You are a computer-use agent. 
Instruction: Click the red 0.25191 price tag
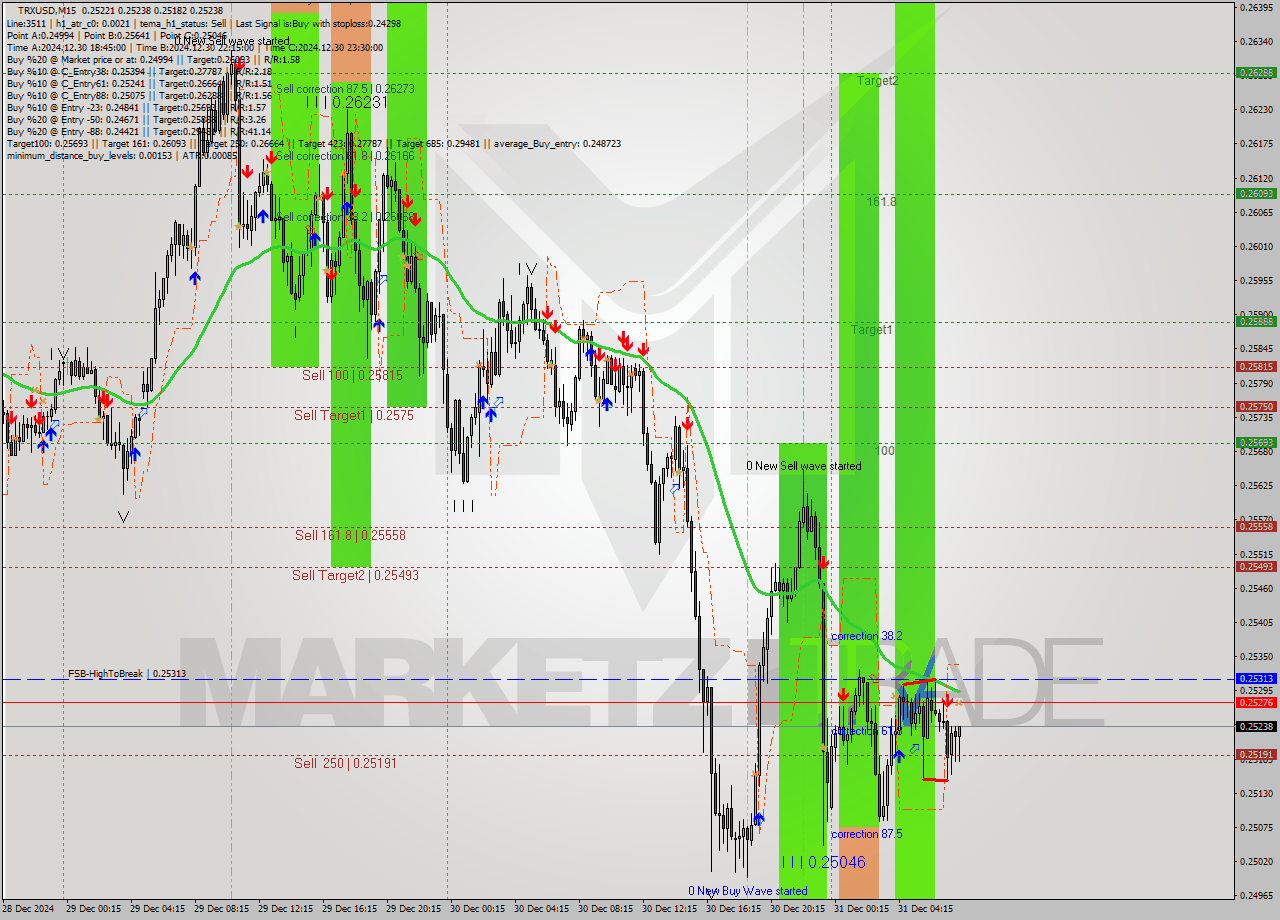[x=1256, y=755]
